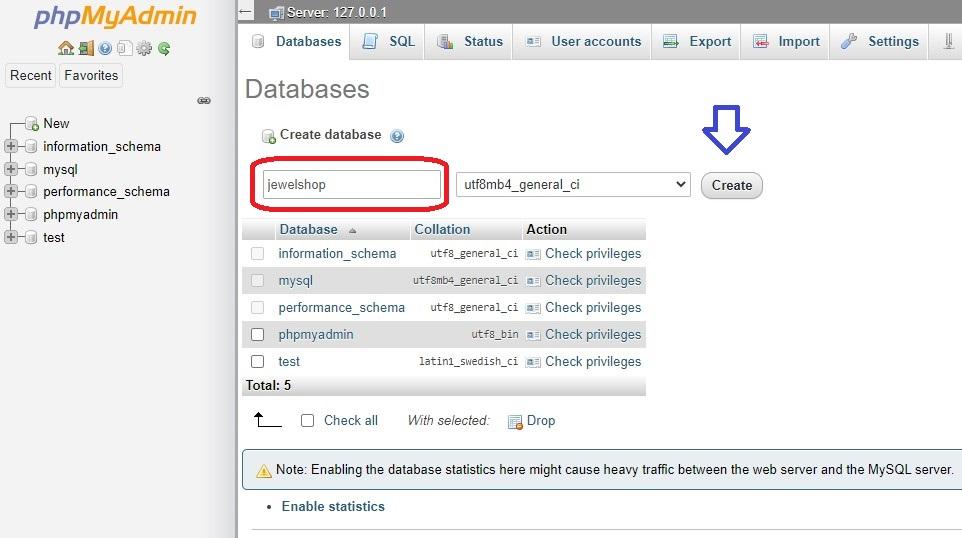This screenshot has height=538, width=962.
Task: Open the Settings tab
Action: (880, 41)
